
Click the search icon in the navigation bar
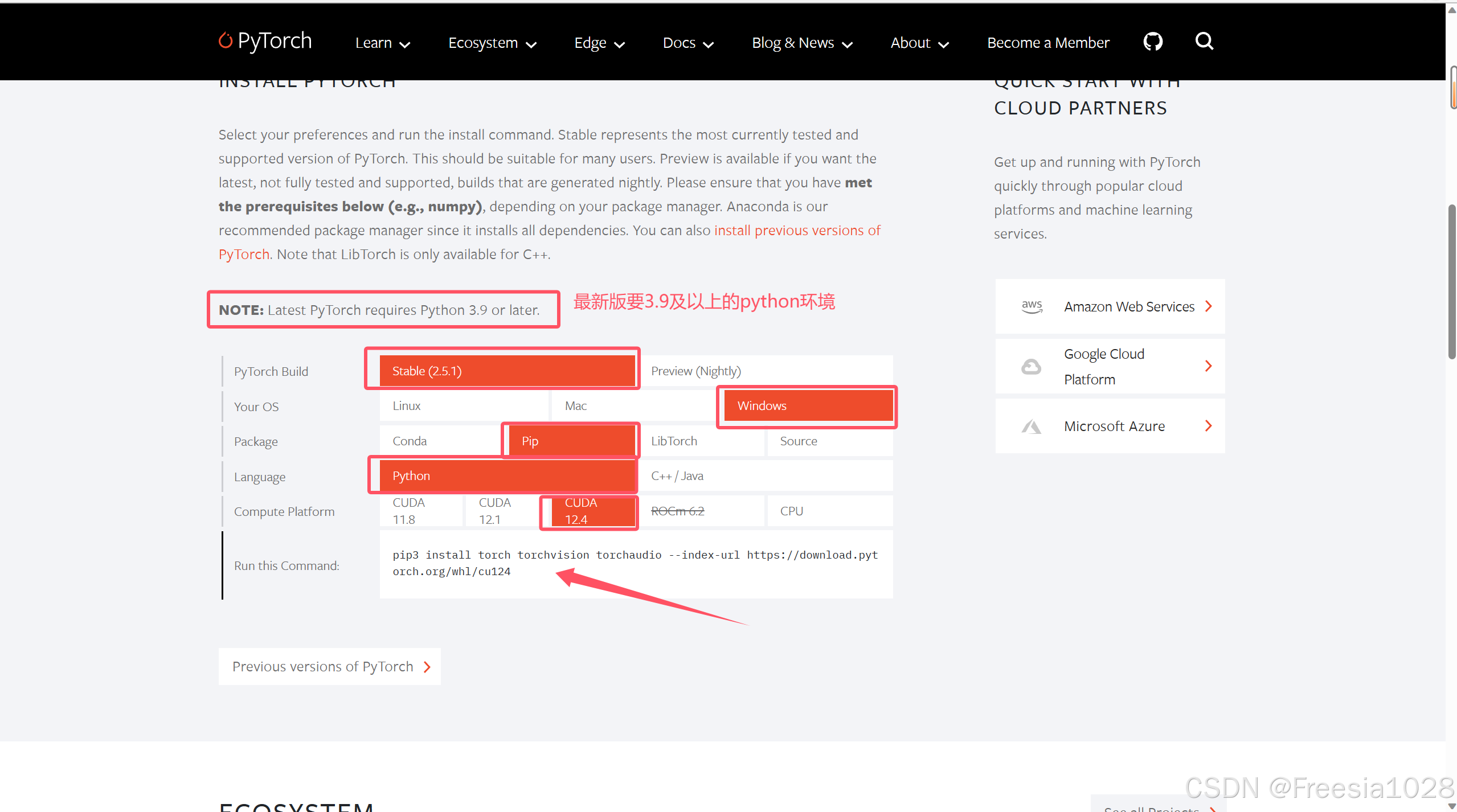[x=1204, y=41]
